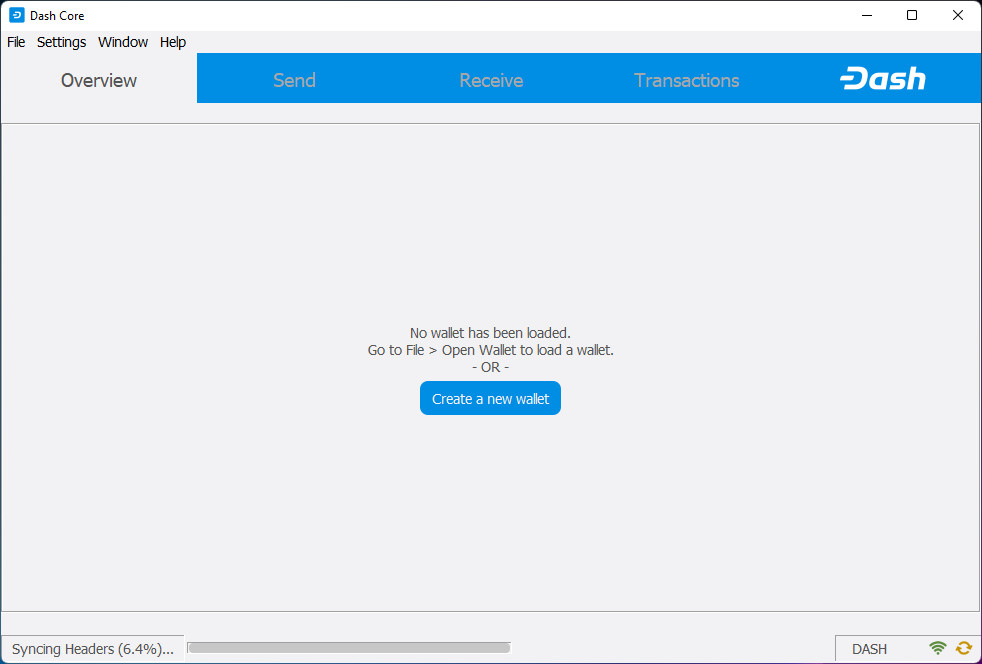
Task: Close the Dash Core window
Action: click(958, 15)
